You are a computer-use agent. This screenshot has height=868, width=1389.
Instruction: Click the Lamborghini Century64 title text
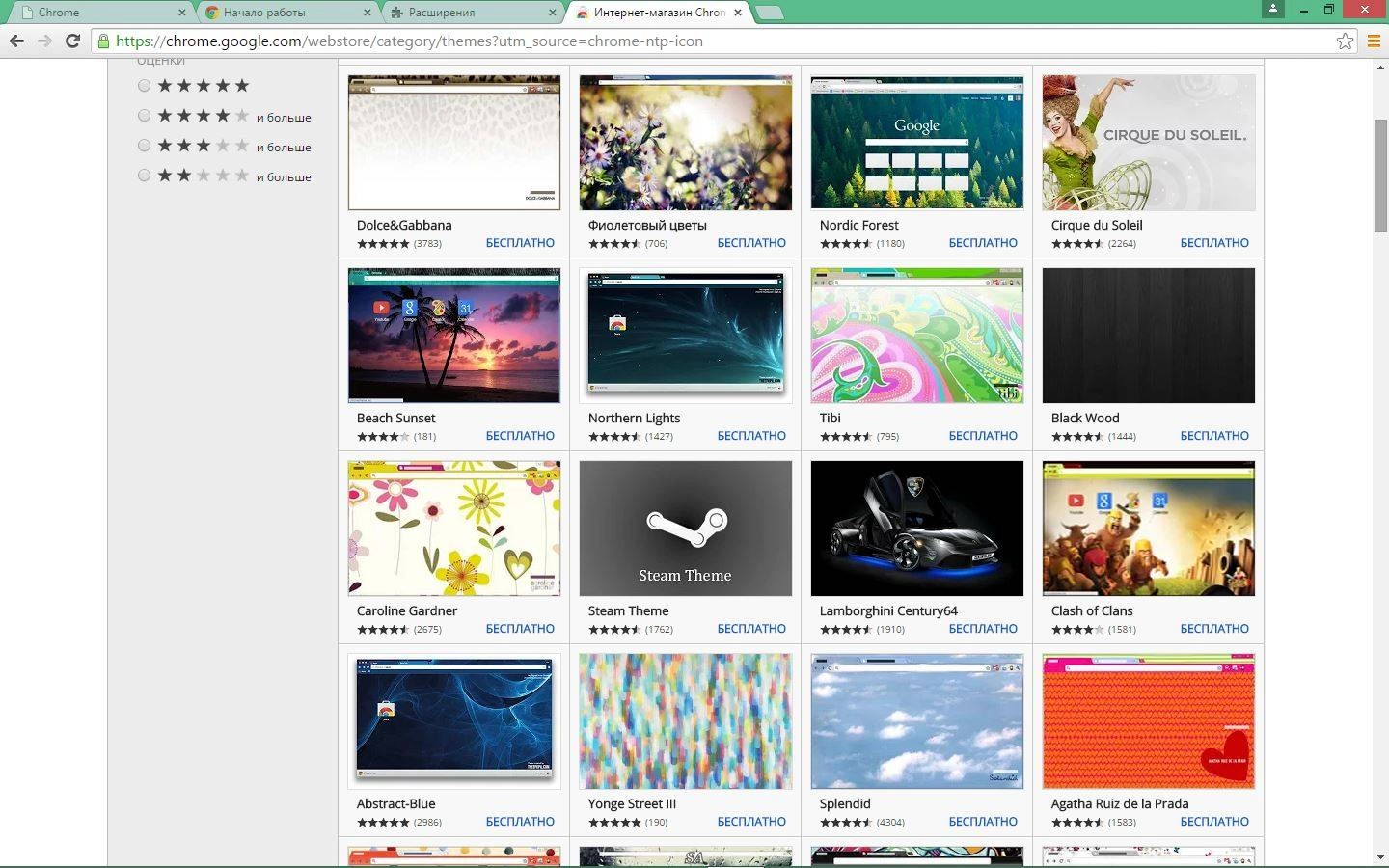point(888,610)
